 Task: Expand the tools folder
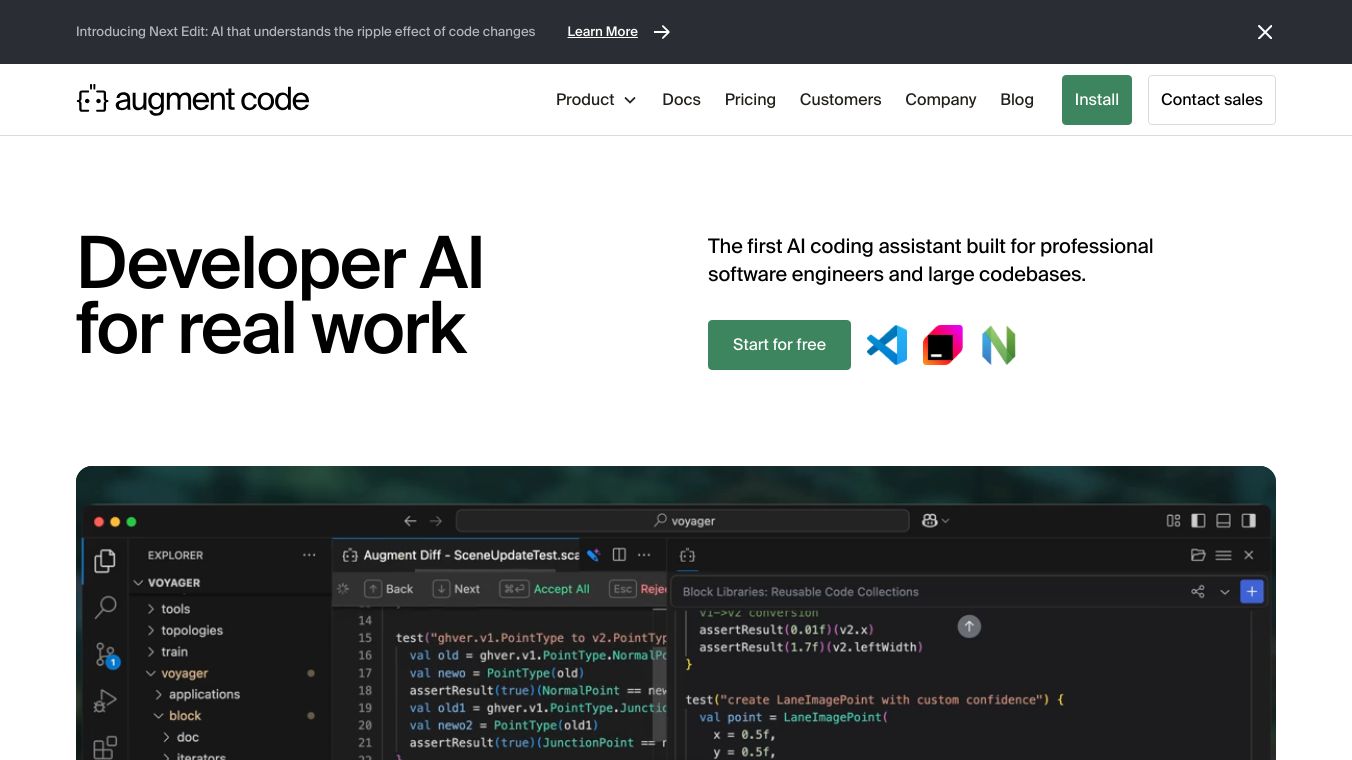168,609
